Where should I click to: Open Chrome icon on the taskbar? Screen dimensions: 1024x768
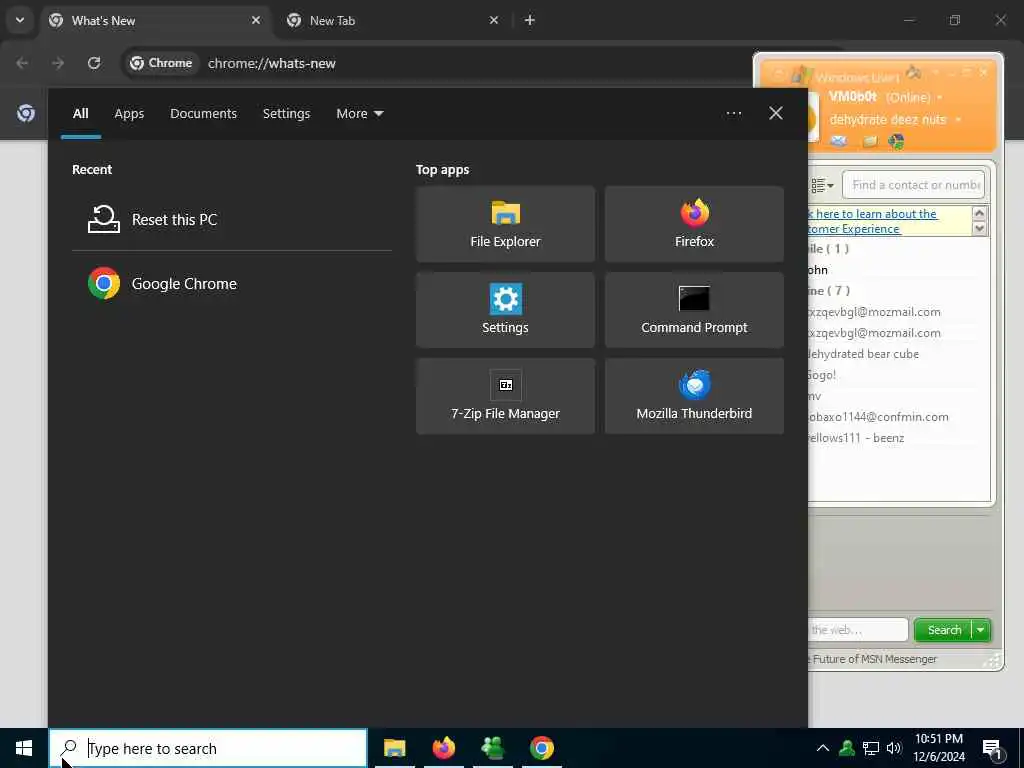(541, 748)
